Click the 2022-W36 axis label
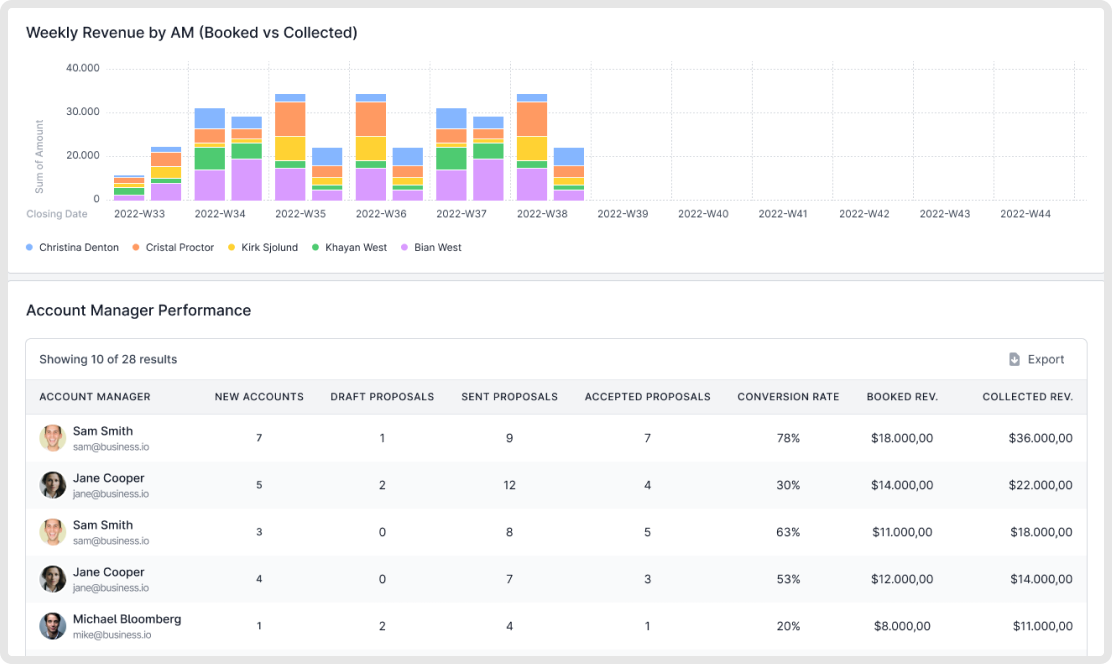Image resolution: width=1112 pixels, height=664 pixels. tap(382, 214)
